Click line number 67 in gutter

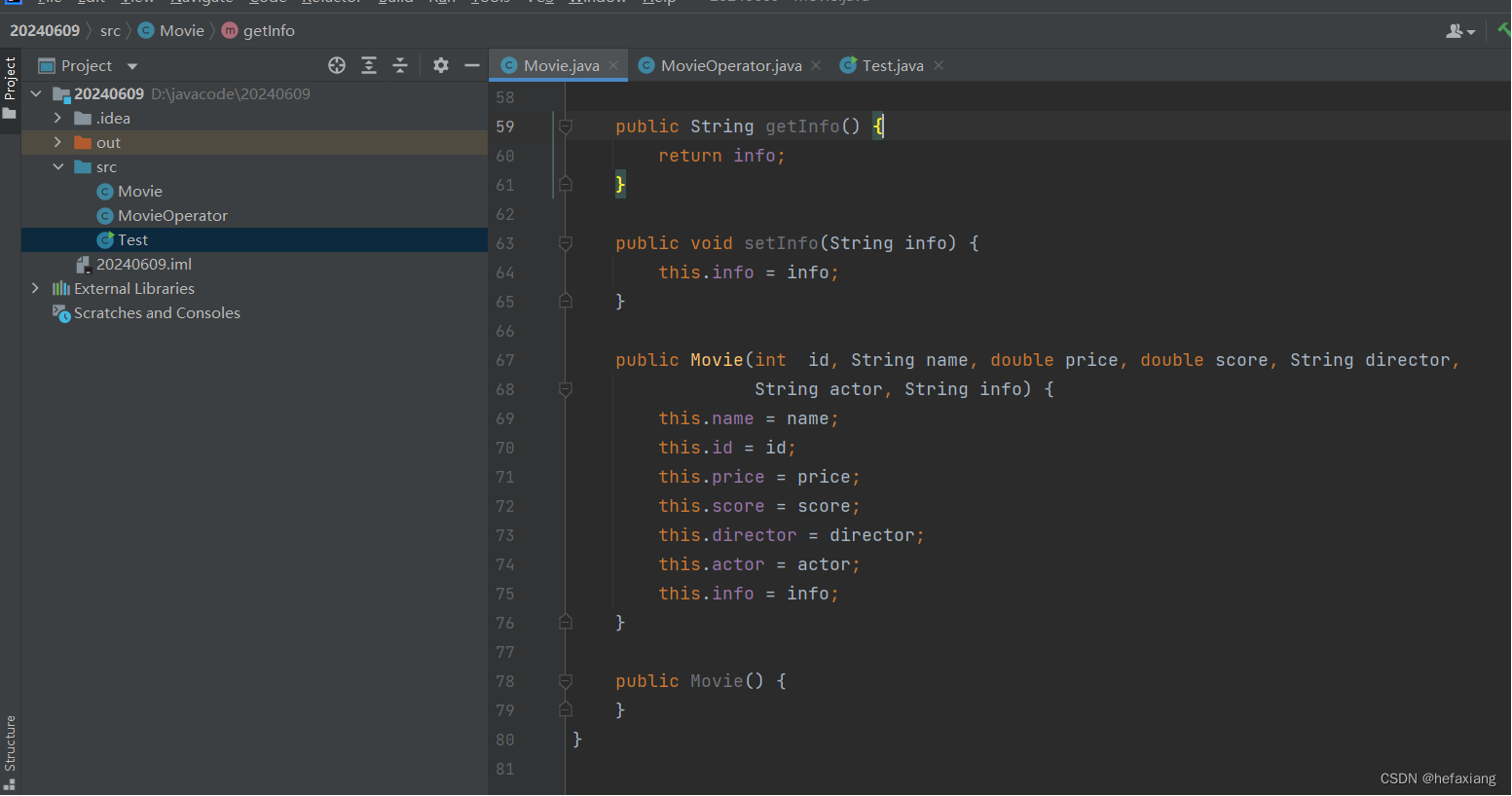[504, 360]
